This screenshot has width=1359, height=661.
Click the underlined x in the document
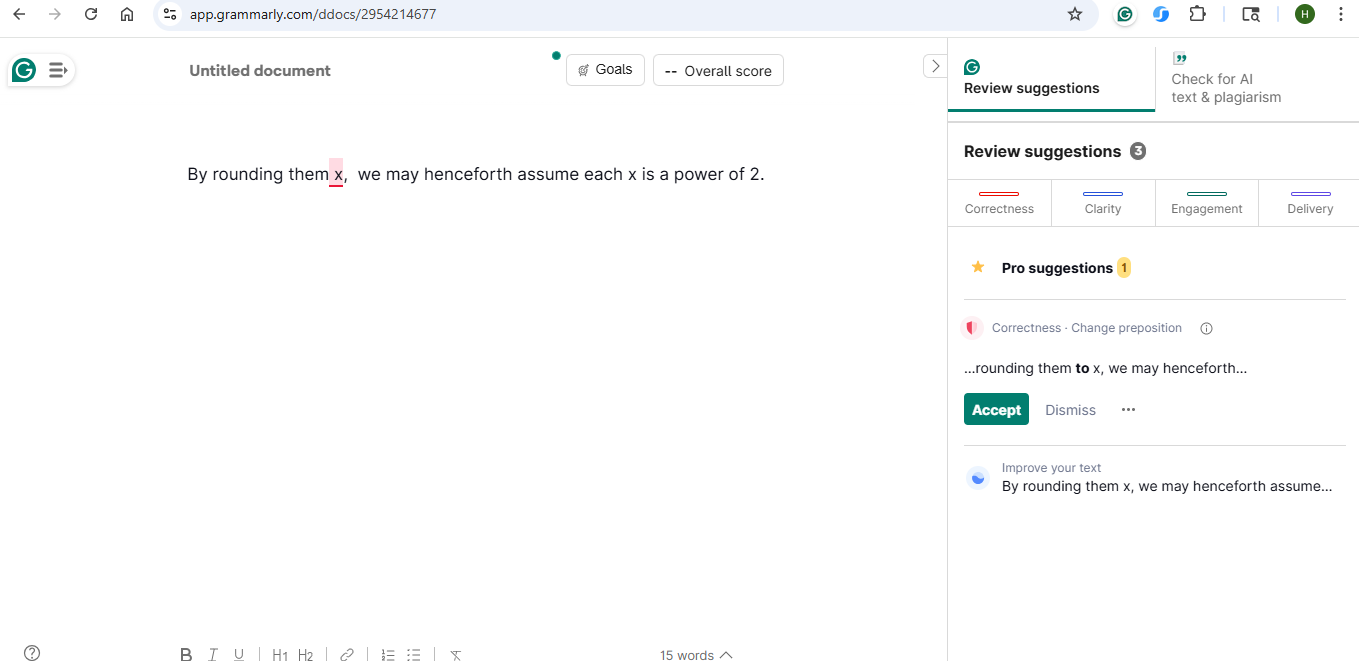pyautogui.click(x=337, y=174)
